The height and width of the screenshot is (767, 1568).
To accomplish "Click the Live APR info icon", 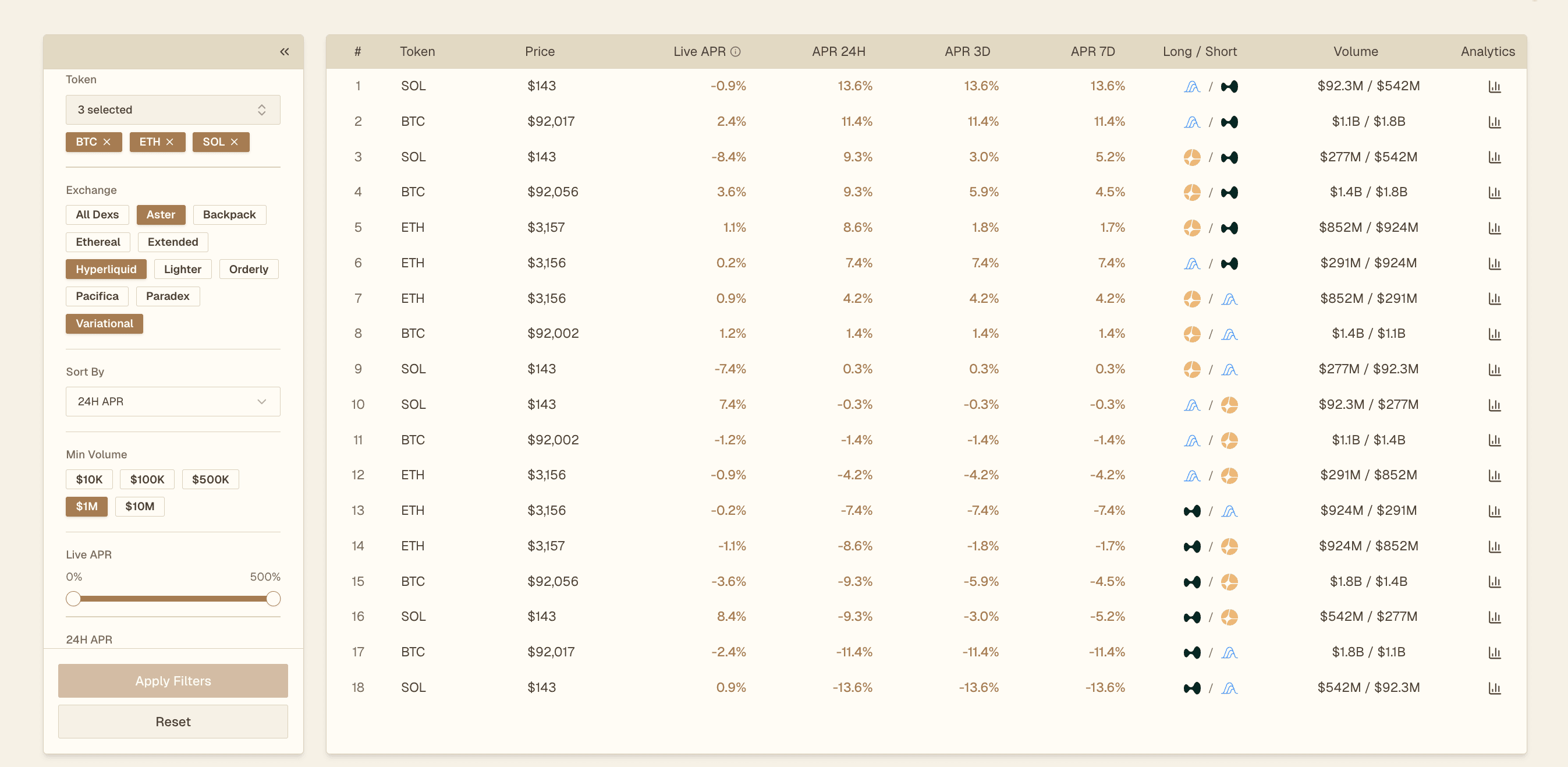I will (x=735, y=52).
